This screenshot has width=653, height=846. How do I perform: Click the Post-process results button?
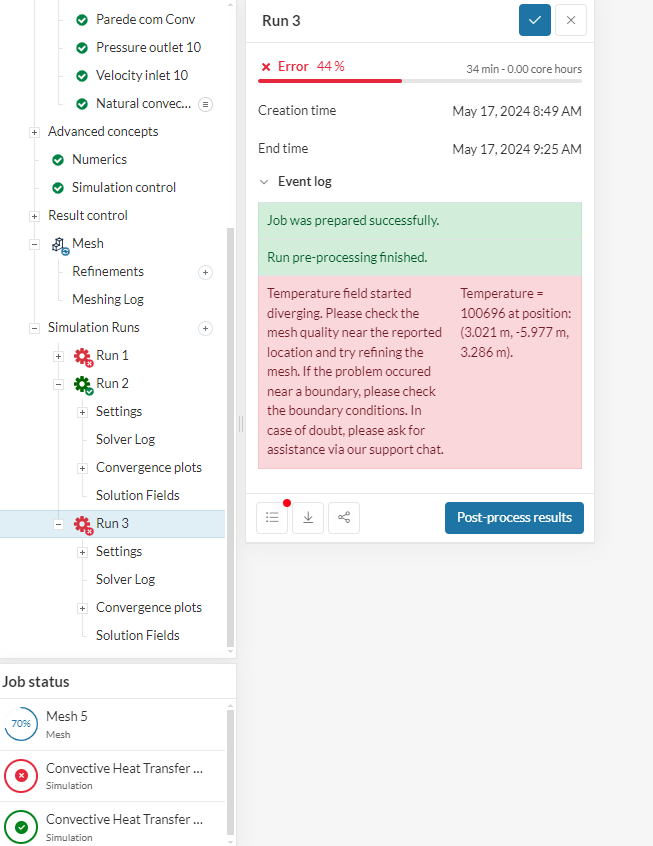coord(514,517)
